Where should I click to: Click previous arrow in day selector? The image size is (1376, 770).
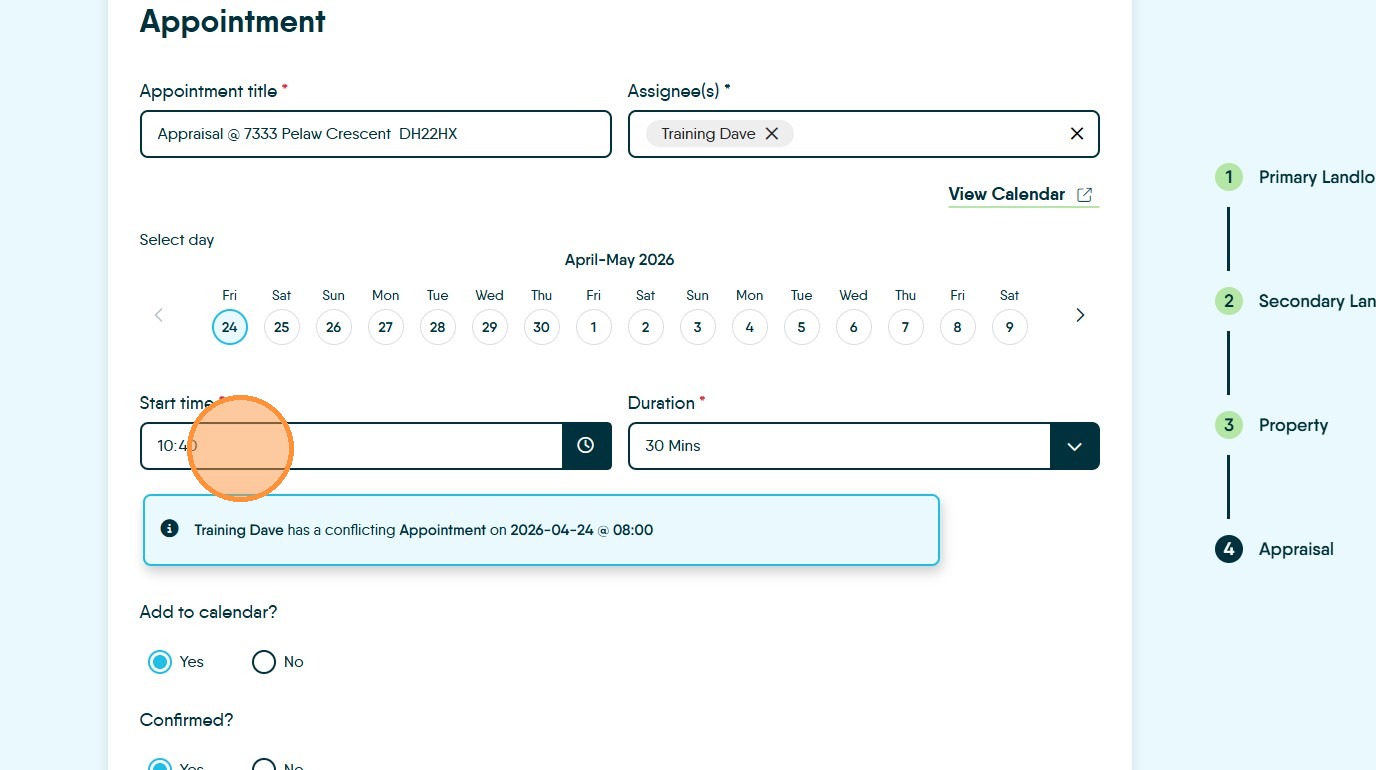pyautogui.click(x=158, y=315)
